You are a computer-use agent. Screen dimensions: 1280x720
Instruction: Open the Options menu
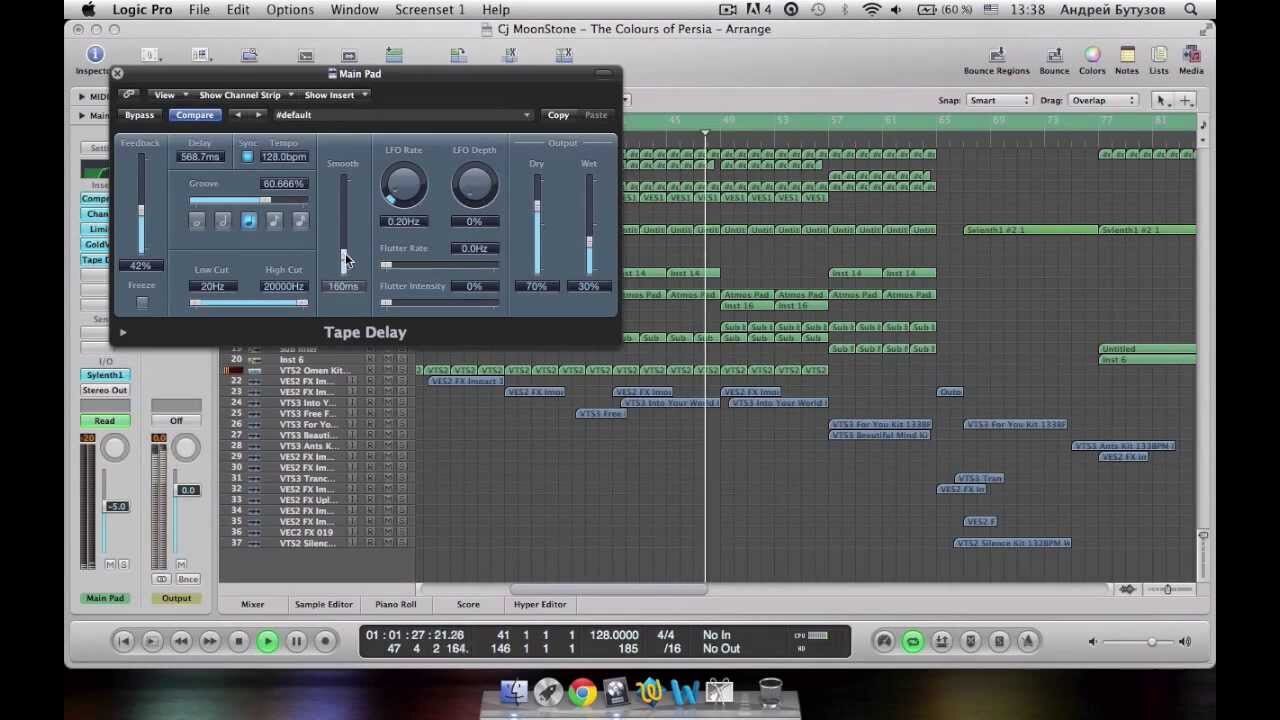290,9
